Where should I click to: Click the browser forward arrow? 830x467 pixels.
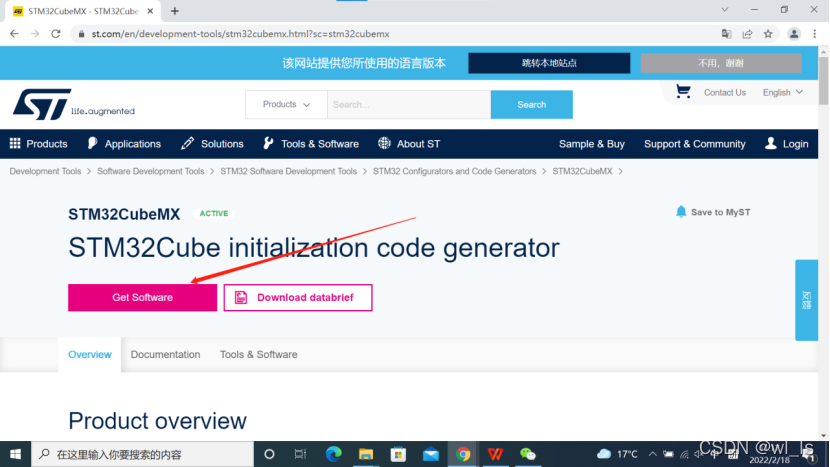pyautogui.click(x=35, y=33)
